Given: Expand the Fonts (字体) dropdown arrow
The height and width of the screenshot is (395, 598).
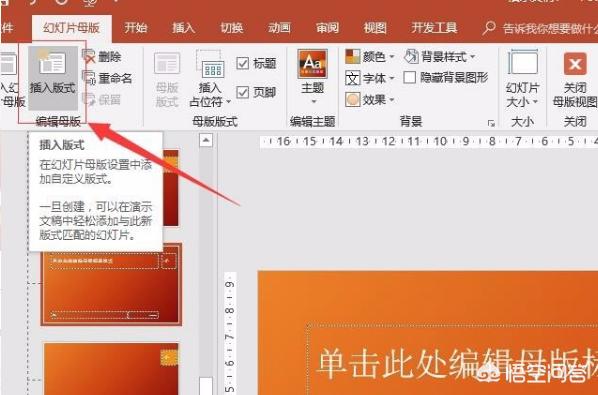Looking at the screenshot, I should (392, 79).
